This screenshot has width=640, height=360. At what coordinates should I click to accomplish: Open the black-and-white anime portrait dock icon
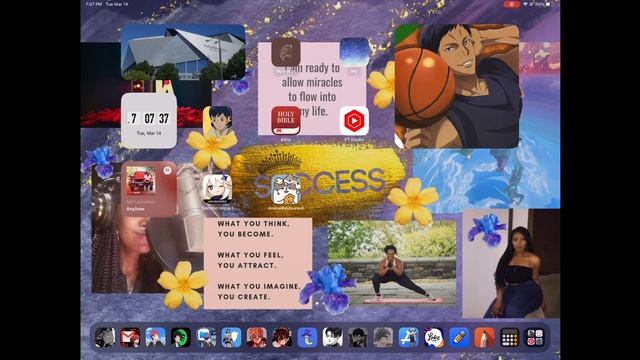333,338
